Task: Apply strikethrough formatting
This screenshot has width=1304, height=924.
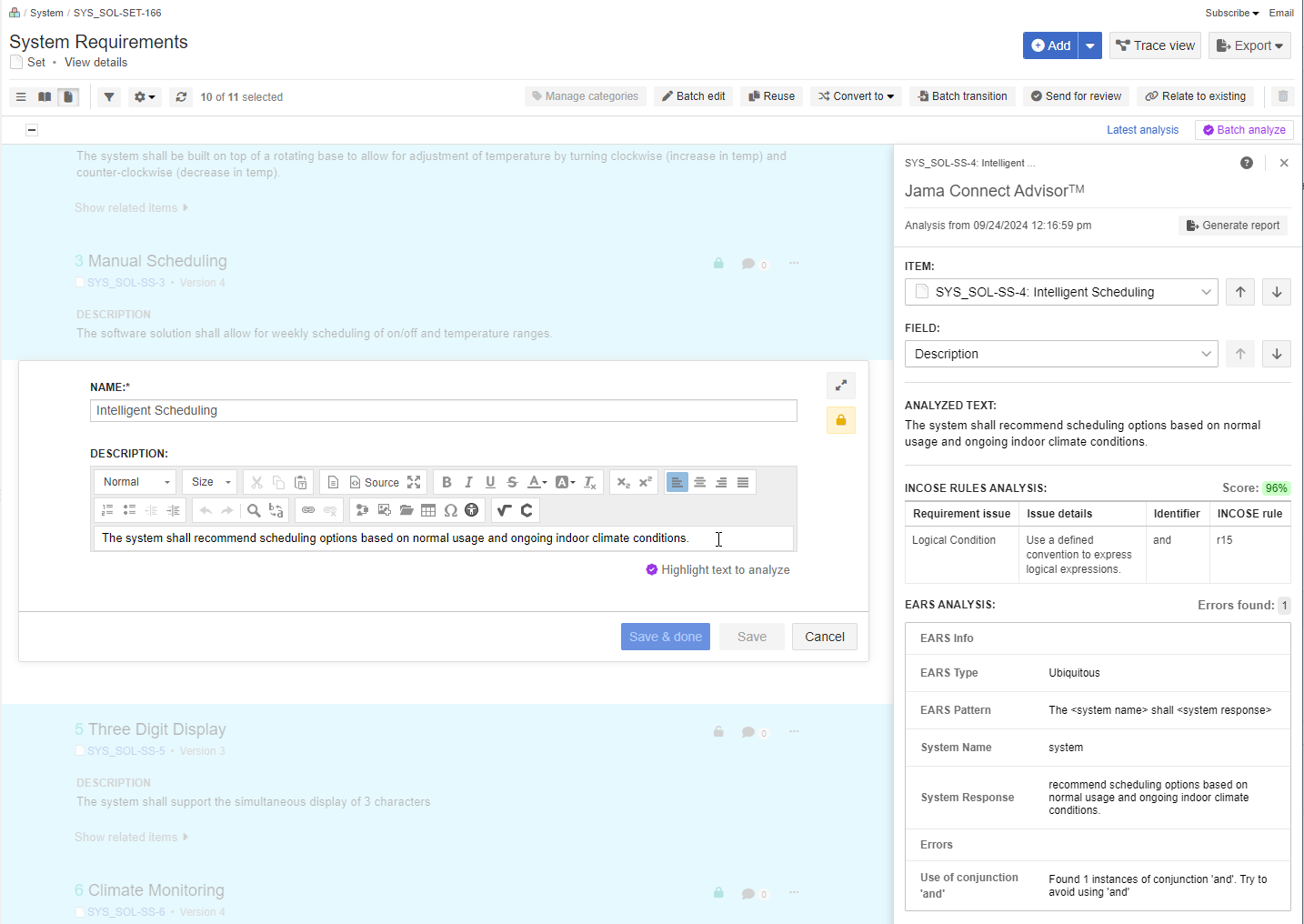Action: (x=512, y=482)
